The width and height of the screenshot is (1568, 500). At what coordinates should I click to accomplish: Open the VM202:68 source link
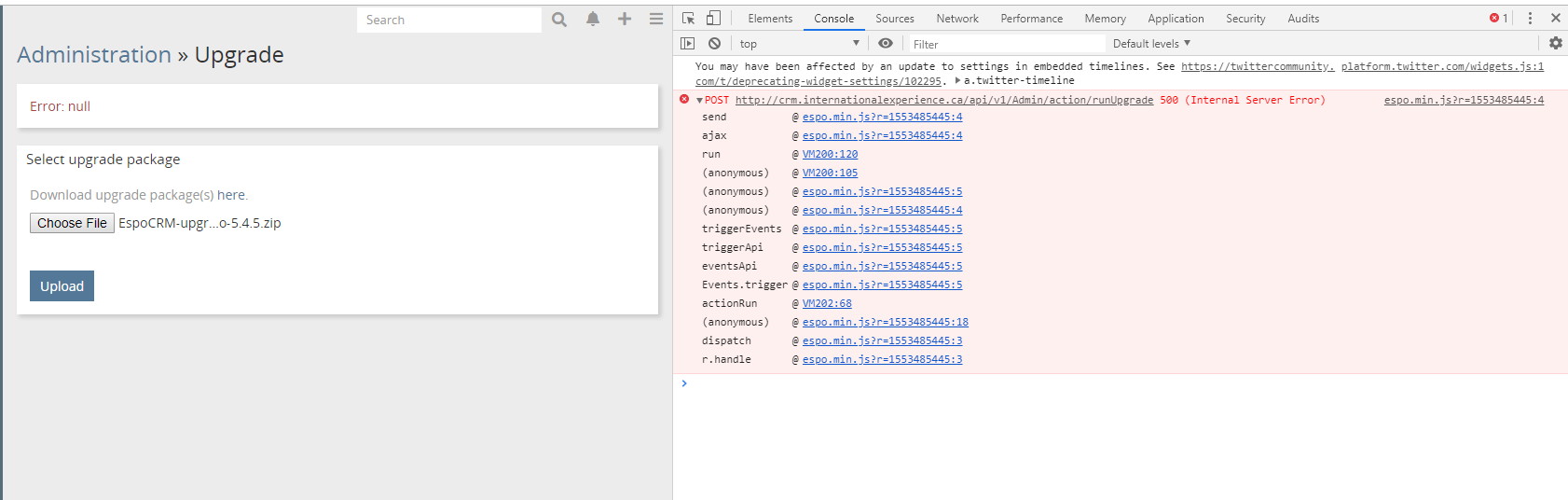pos(827,303)
